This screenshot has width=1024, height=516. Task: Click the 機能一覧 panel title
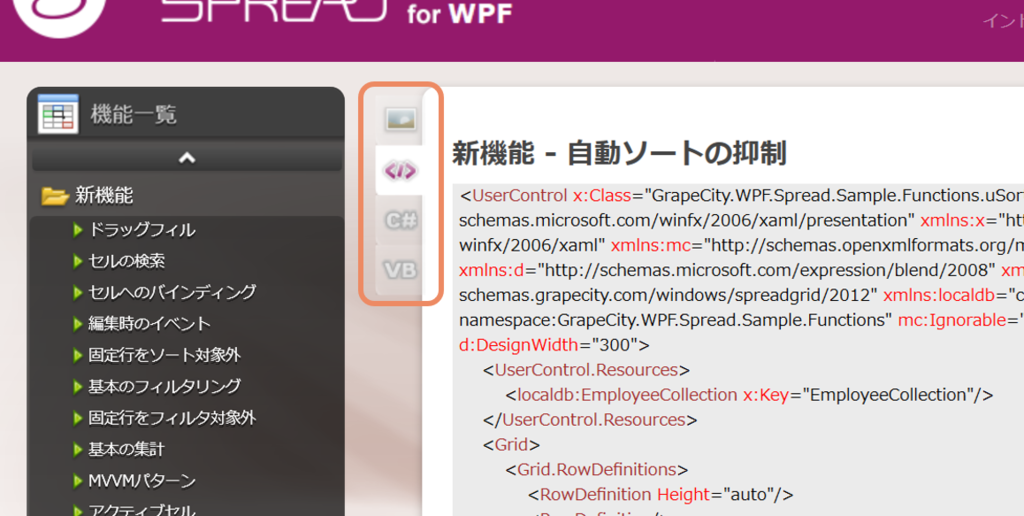point(134,115)
